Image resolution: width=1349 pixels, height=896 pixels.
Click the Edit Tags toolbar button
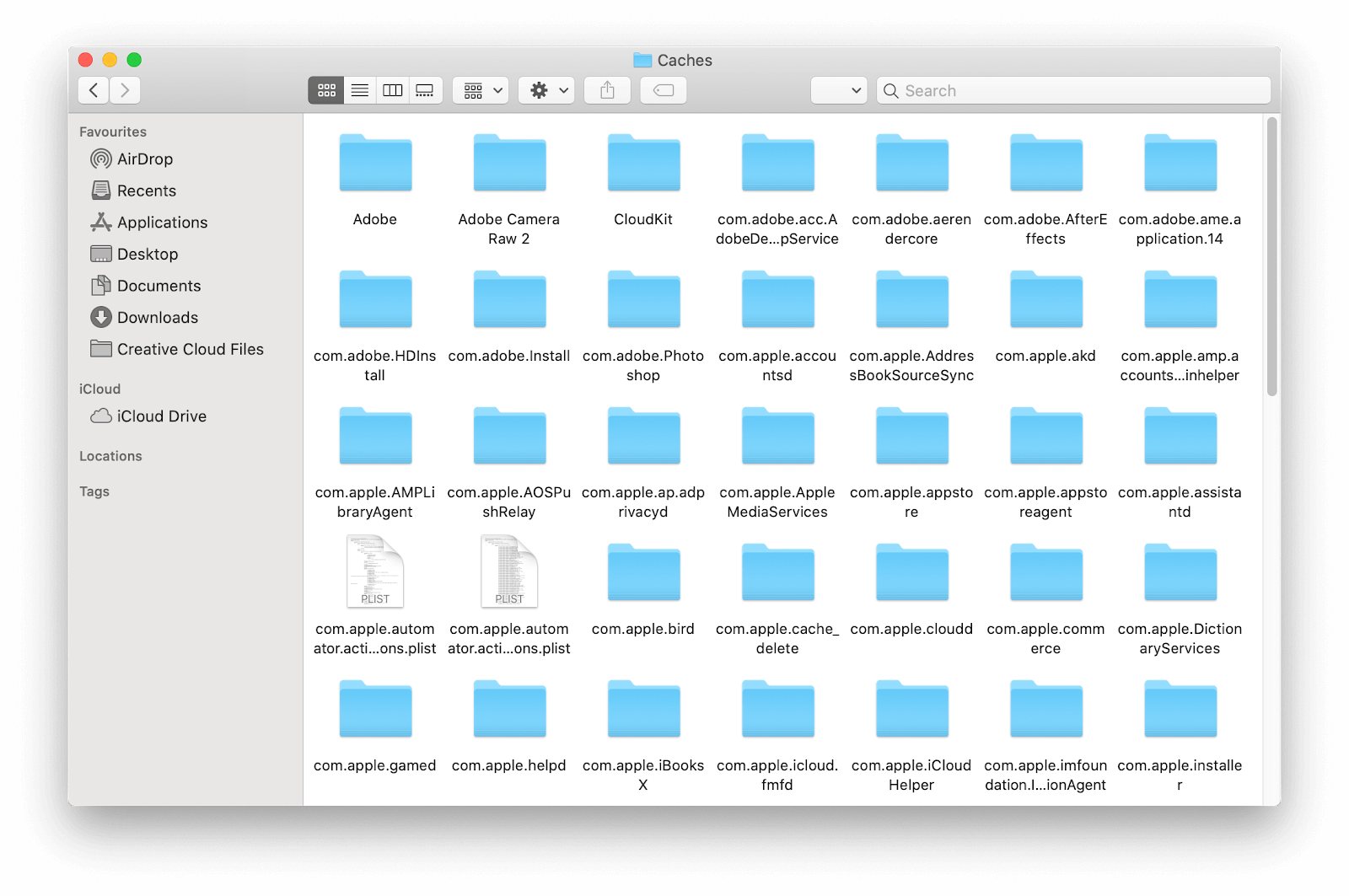pos(664,90)
